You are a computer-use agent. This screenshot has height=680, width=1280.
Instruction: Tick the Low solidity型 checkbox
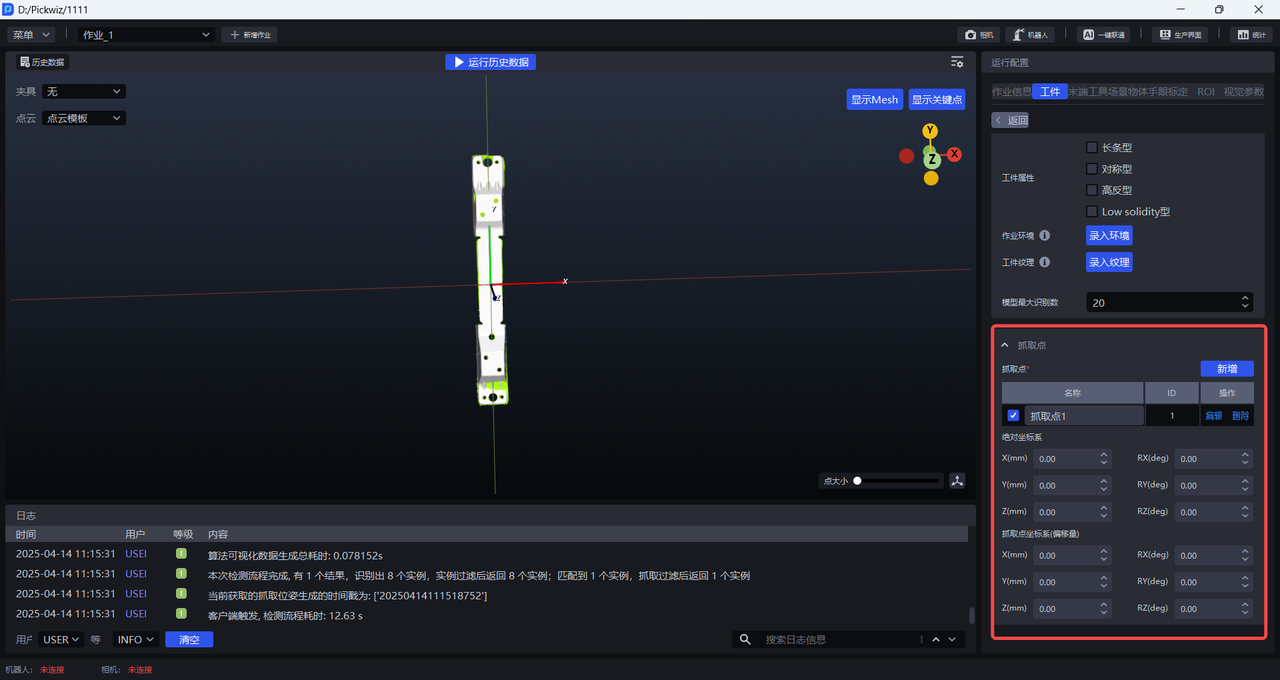click(1092, 212)
